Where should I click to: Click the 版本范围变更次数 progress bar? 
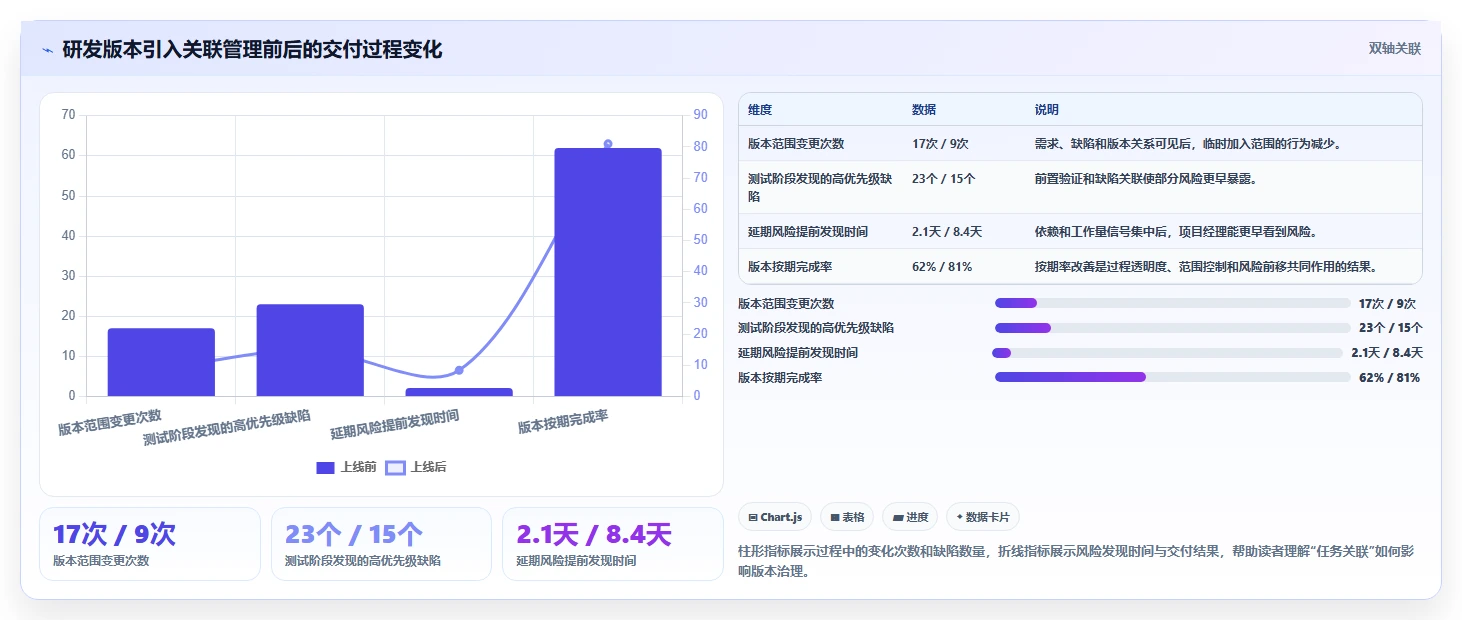tap(1172, 303)
